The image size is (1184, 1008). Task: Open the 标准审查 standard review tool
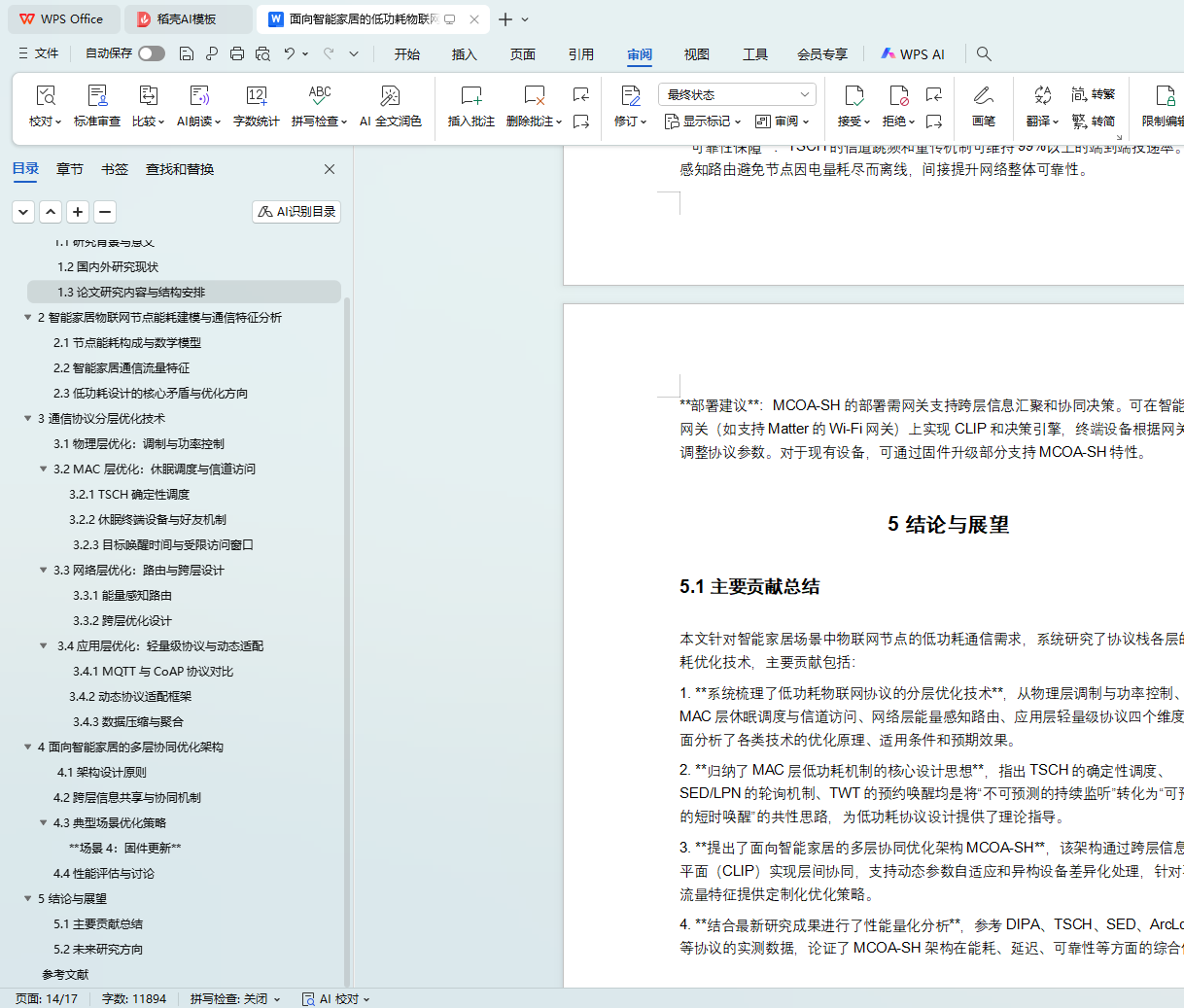click(x=97, y=96)
